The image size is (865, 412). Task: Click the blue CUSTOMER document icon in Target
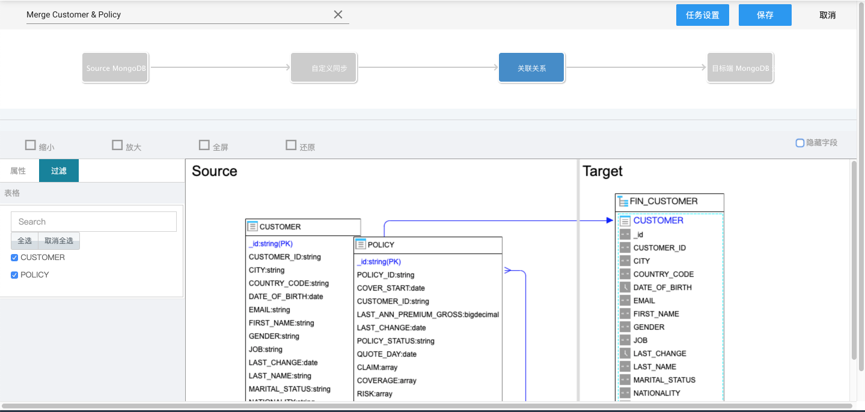tap(625, 221)
